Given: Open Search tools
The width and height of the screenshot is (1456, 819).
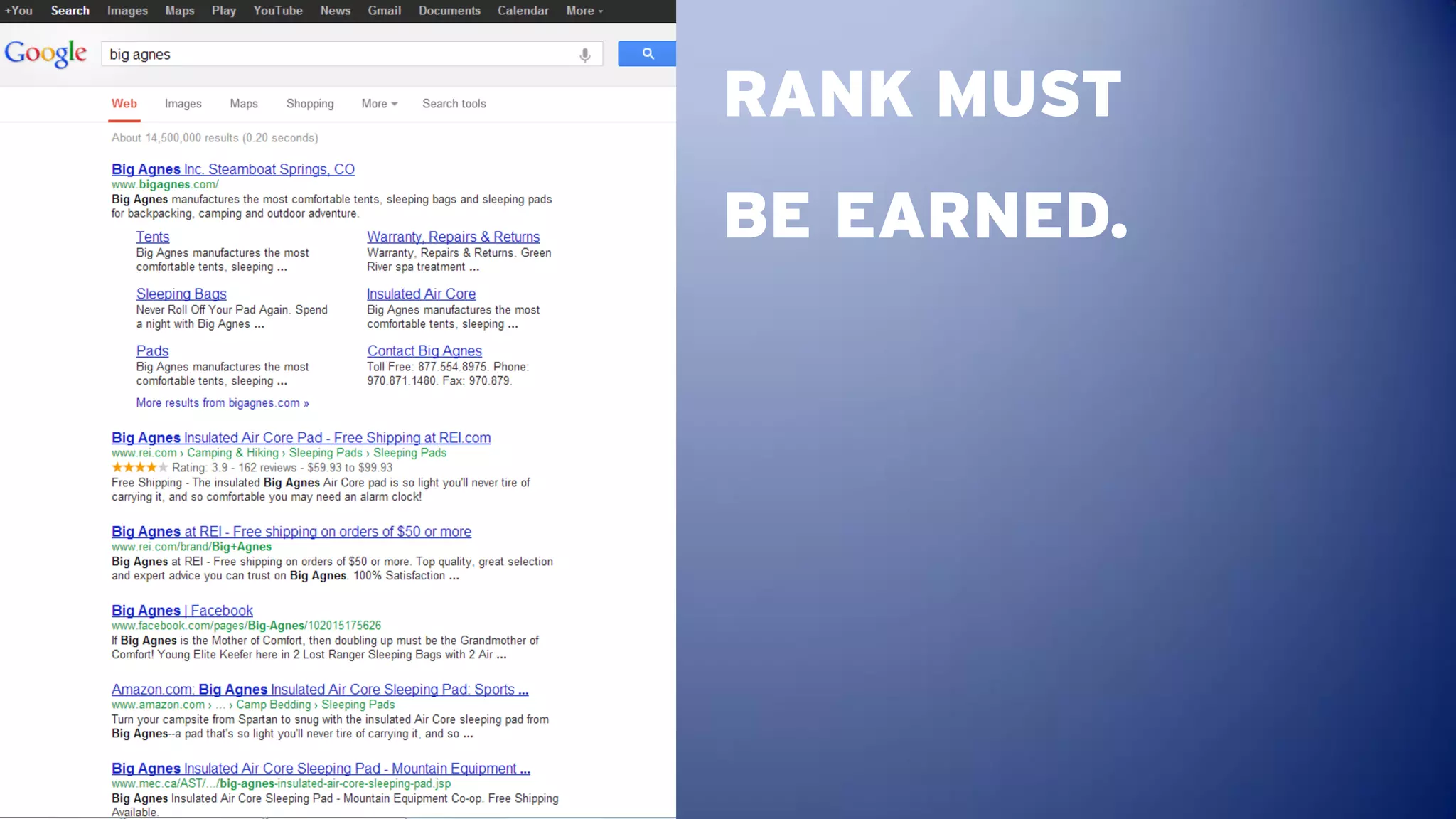Looking at the screenshot, I should click(454, 104).
